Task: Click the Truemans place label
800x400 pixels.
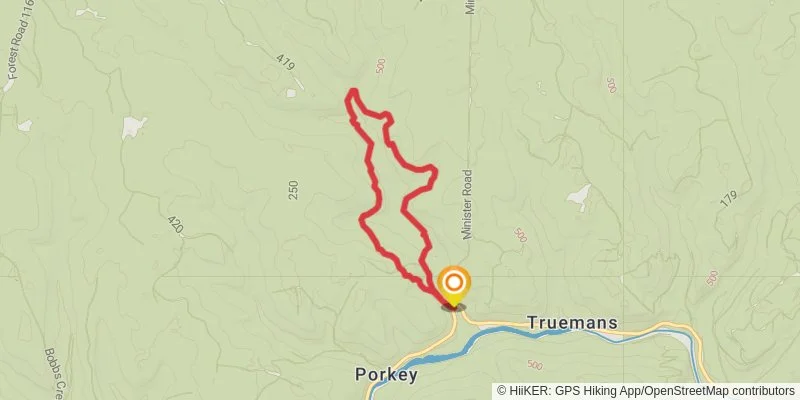Action: point(572,322)
